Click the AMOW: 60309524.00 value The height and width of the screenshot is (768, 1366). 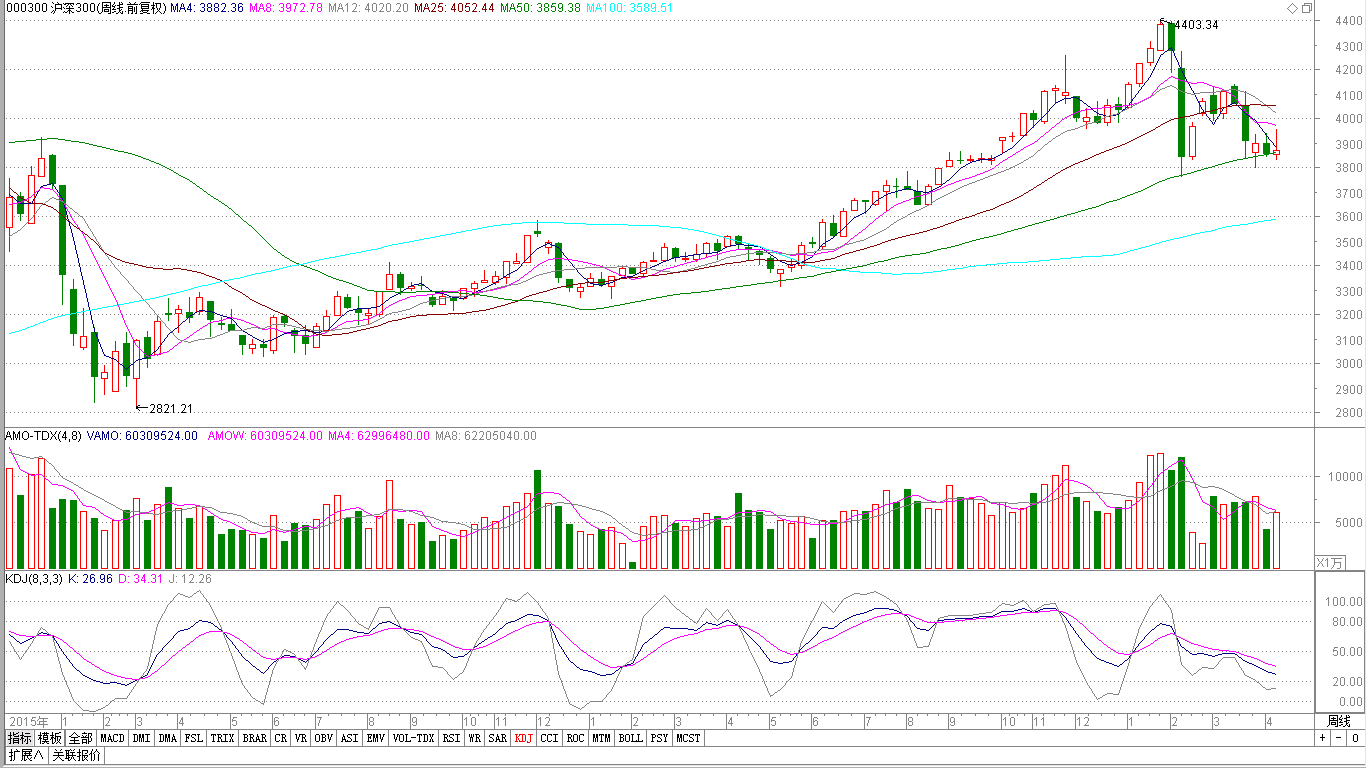(265, 436)
